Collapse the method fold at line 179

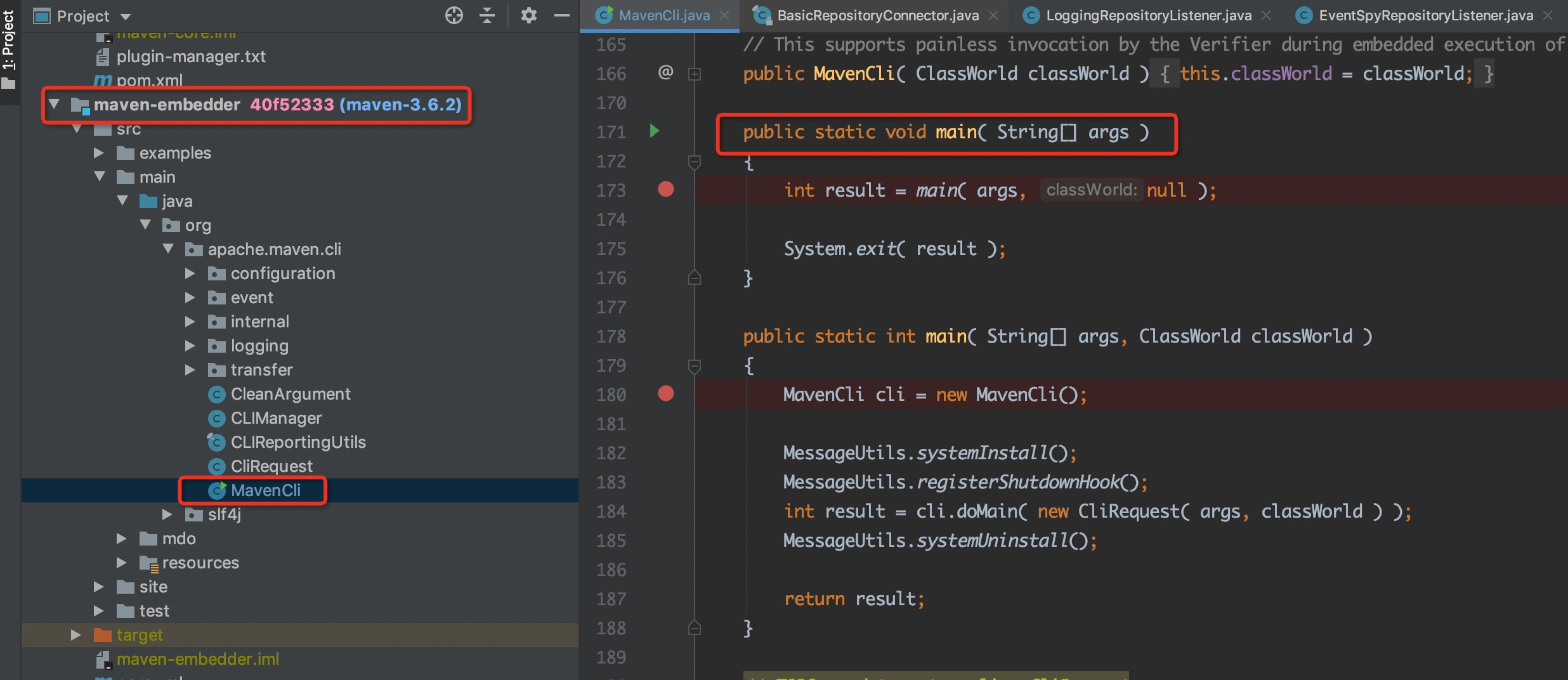pyautogui.click(x=695, y=367)
